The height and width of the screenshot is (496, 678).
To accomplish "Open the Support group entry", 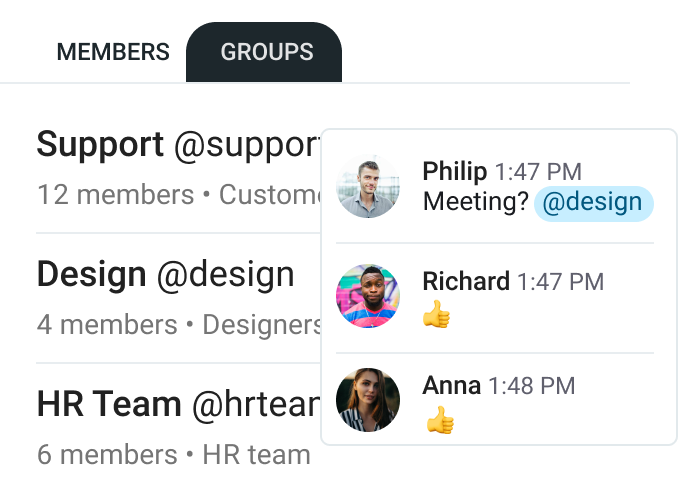I will [x=99, y=145].
